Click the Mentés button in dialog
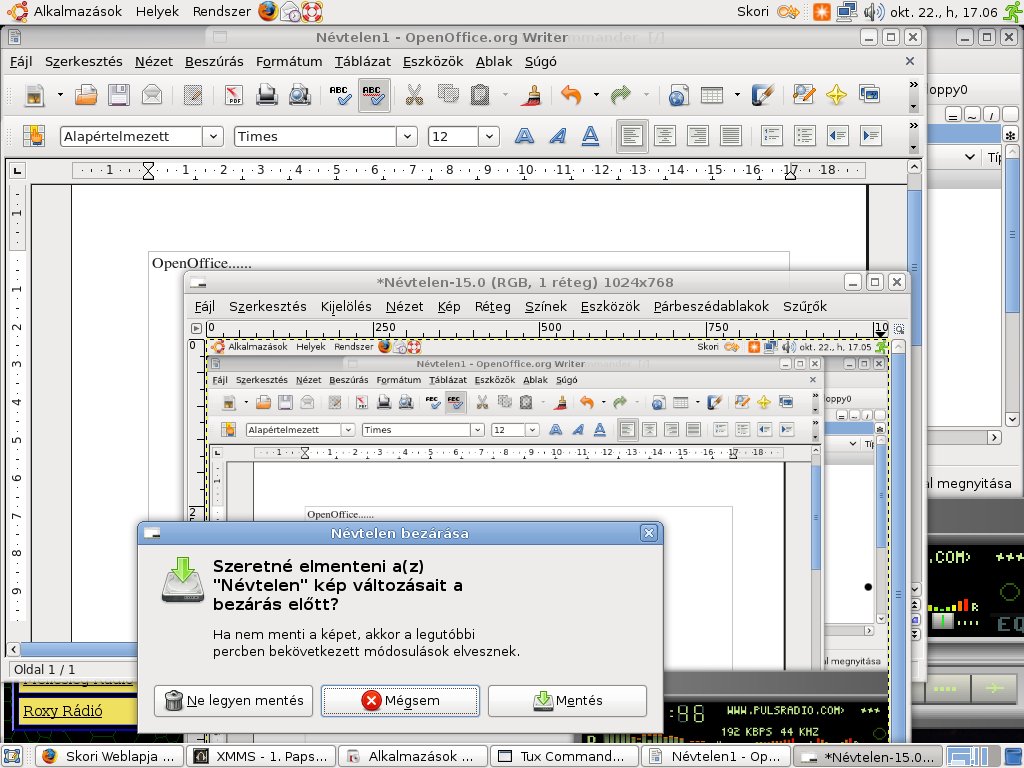1024x768 pixels. [567, 700]
